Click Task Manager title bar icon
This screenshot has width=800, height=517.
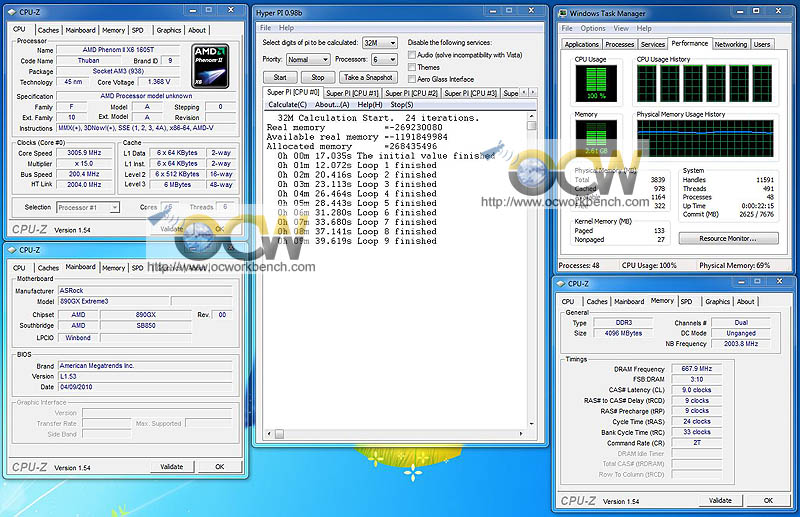coord(563,13)
